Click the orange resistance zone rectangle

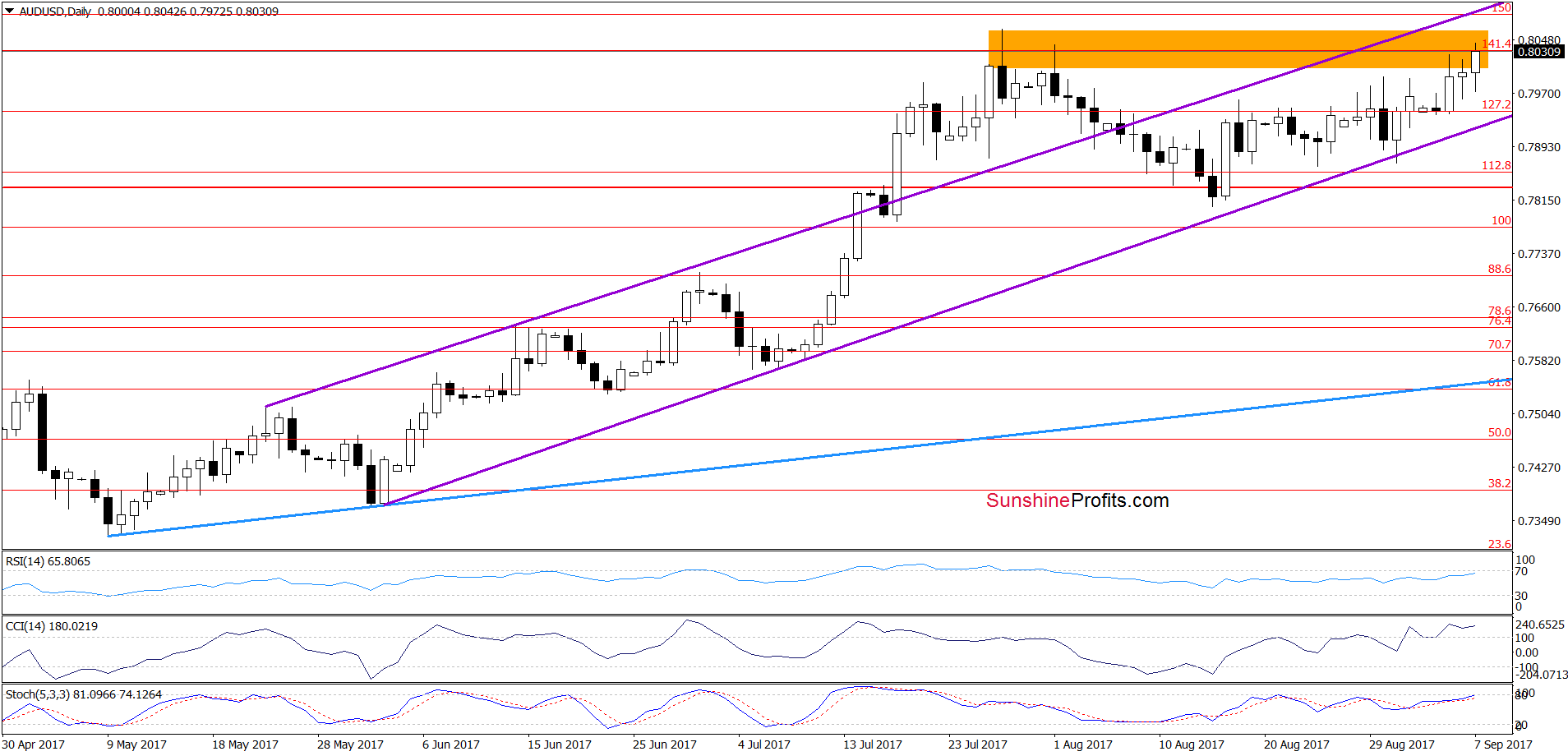pos(1237,49)
